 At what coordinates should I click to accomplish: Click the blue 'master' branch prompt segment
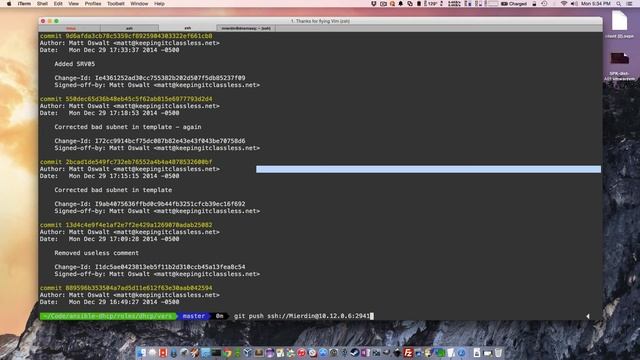pos(193,316)
